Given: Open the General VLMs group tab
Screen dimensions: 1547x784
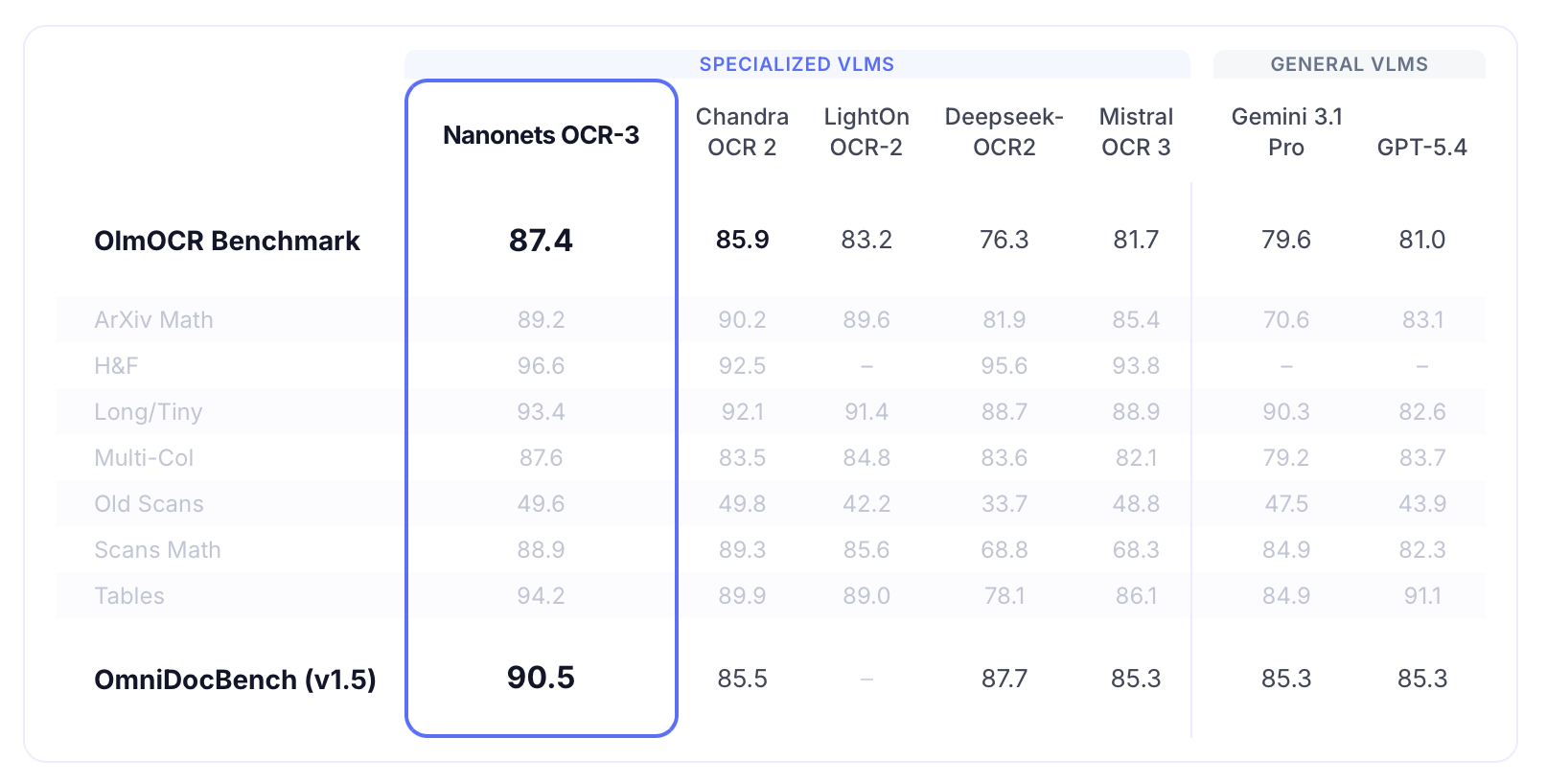Looking at the screenshot, I should (x=1349, y=64).
